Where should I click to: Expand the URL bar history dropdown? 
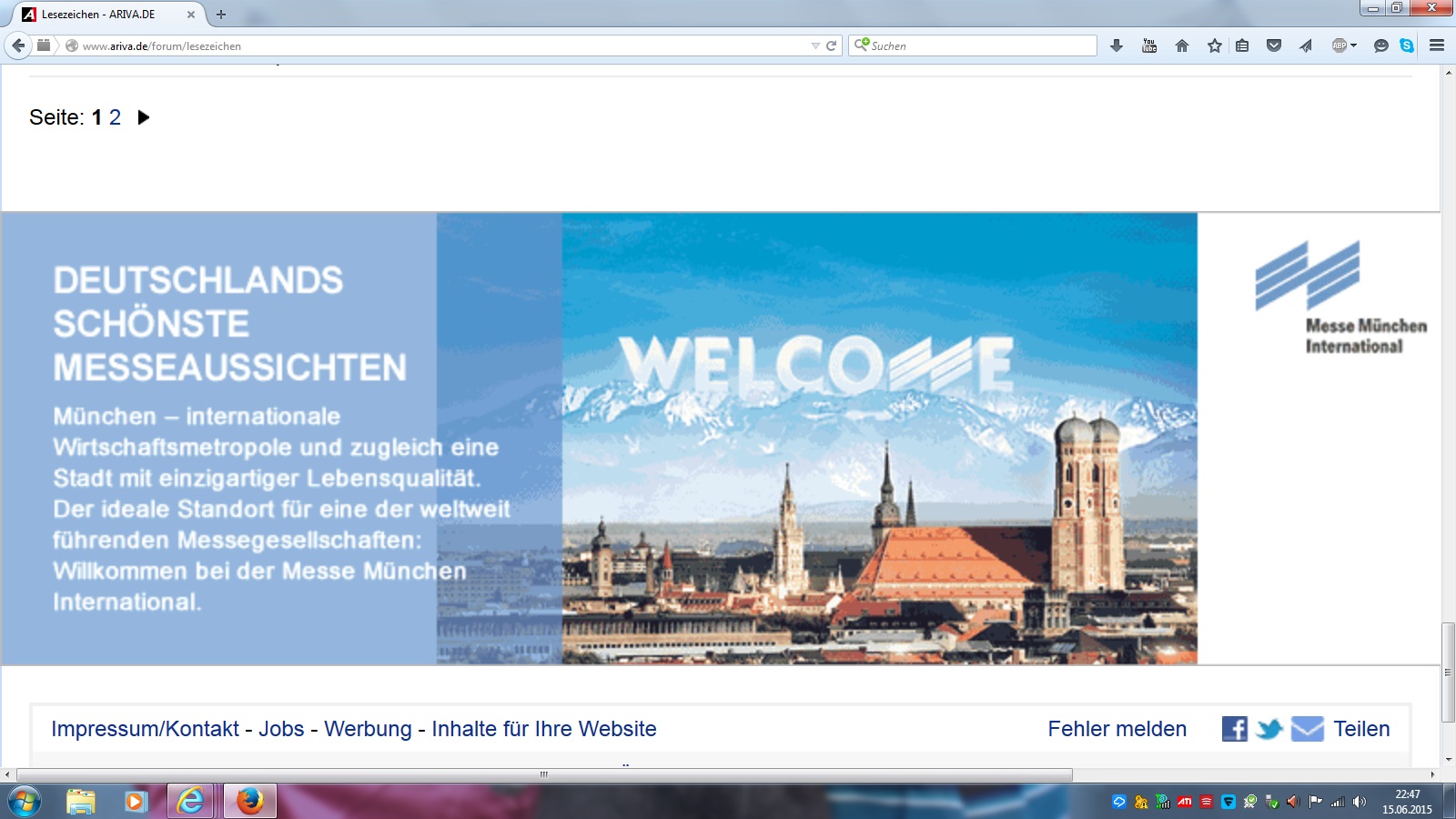coord(815,45)
